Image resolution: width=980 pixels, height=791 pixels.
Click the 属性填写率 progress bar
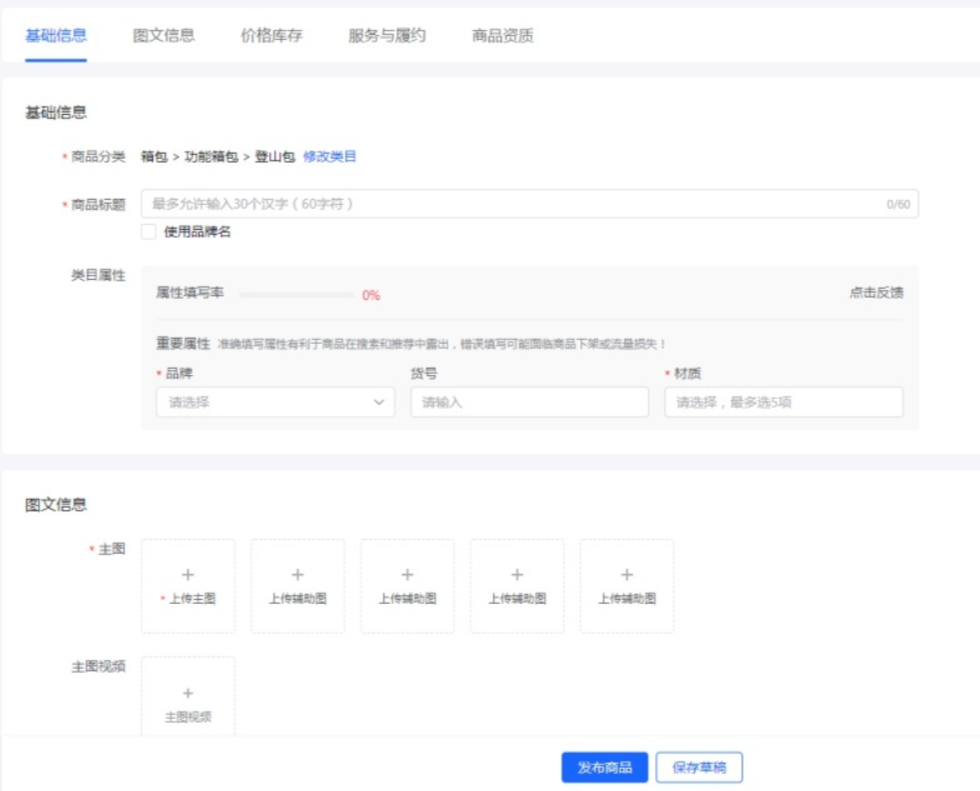tap(296, 295)
